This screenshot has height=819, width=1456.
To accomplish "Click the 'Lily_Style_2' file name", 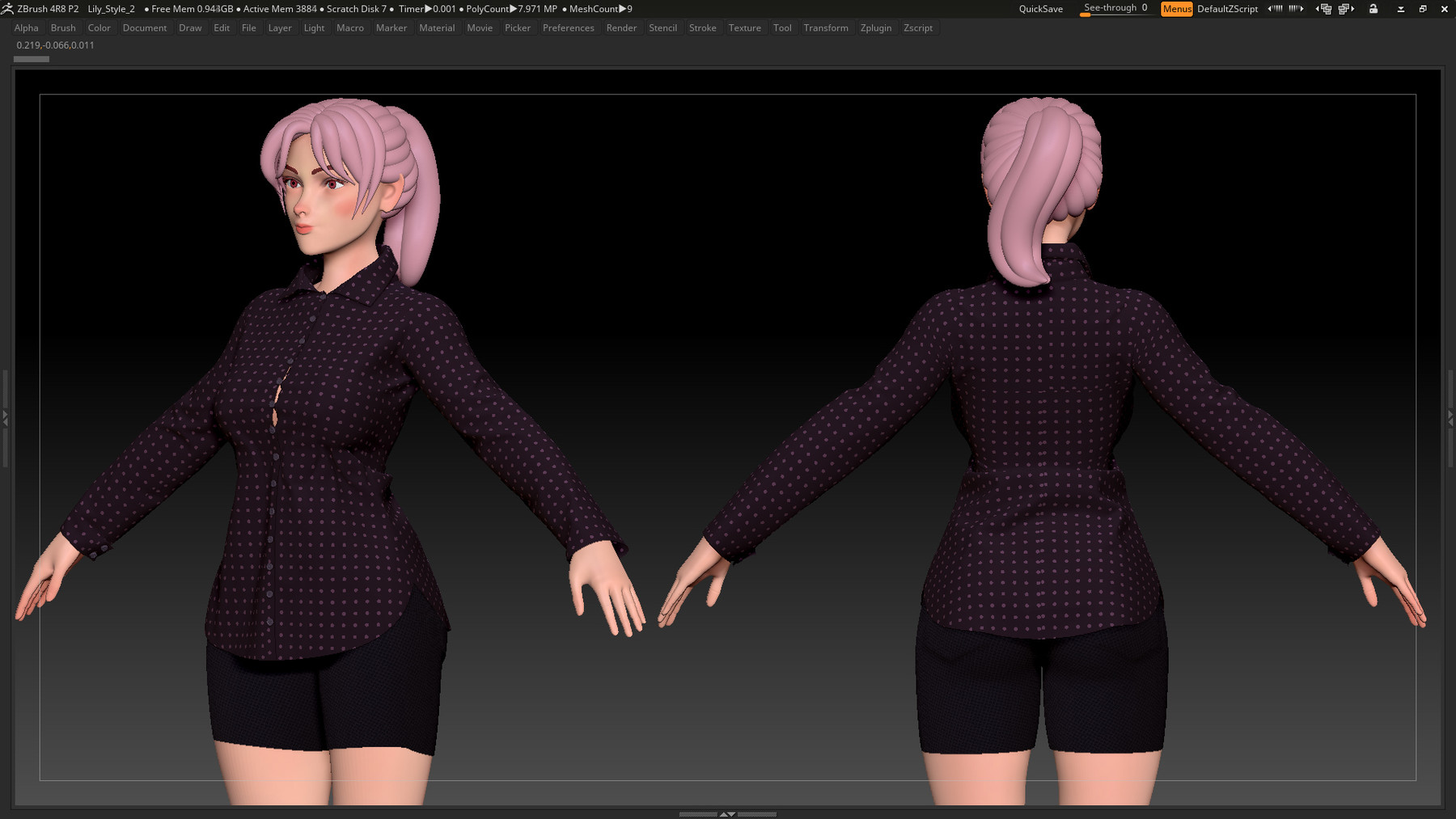I will click(x=111, y=9).
